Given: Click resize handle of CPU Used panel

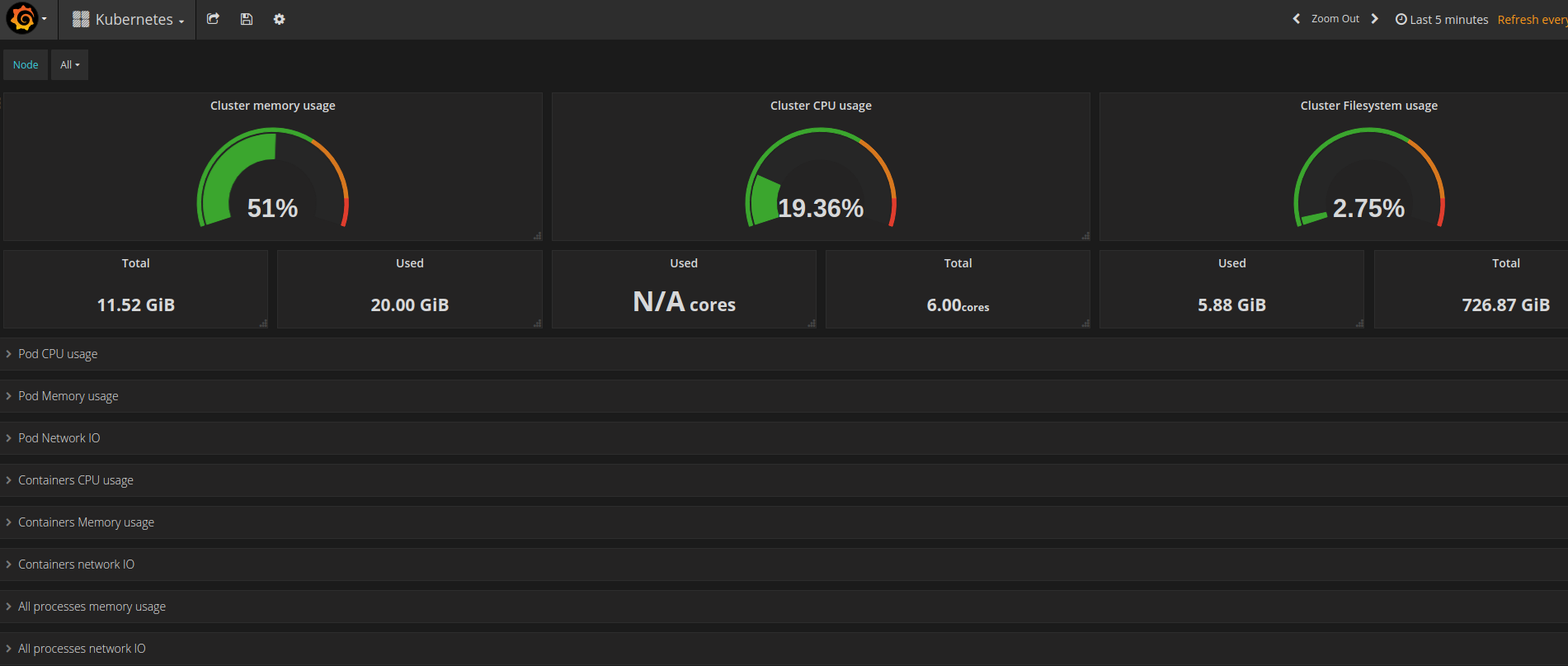Looking at the screenshot, I should (812, 324).
